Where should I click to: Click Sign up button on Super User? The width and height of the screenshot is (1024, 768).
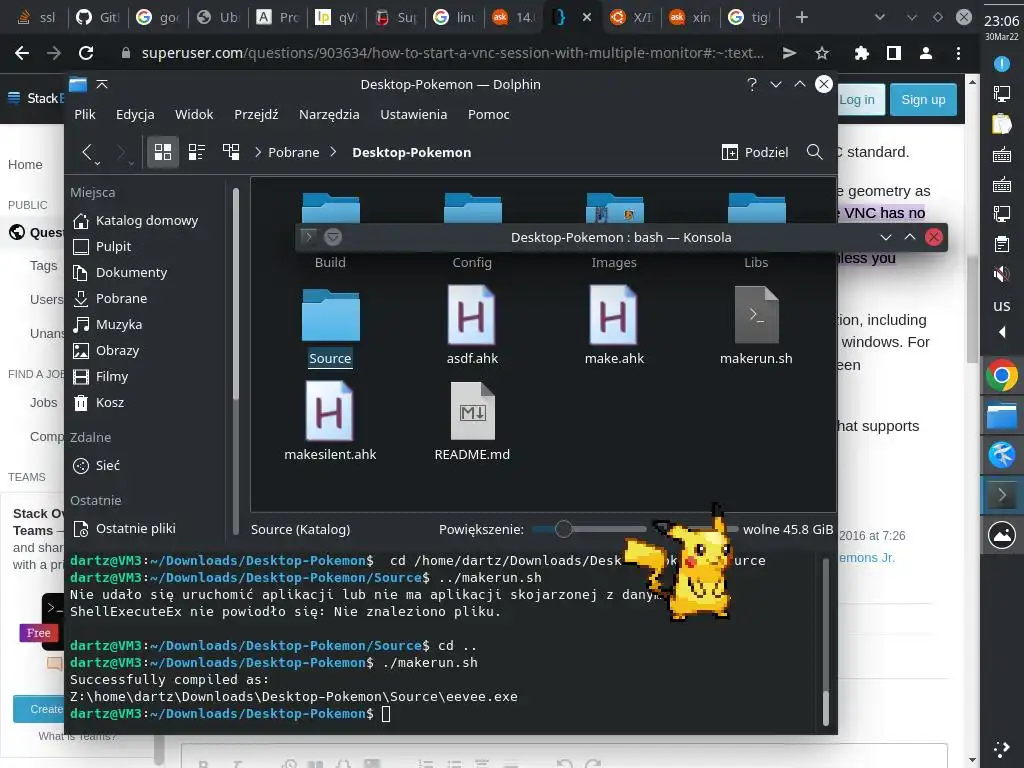[x=923, y=100]
